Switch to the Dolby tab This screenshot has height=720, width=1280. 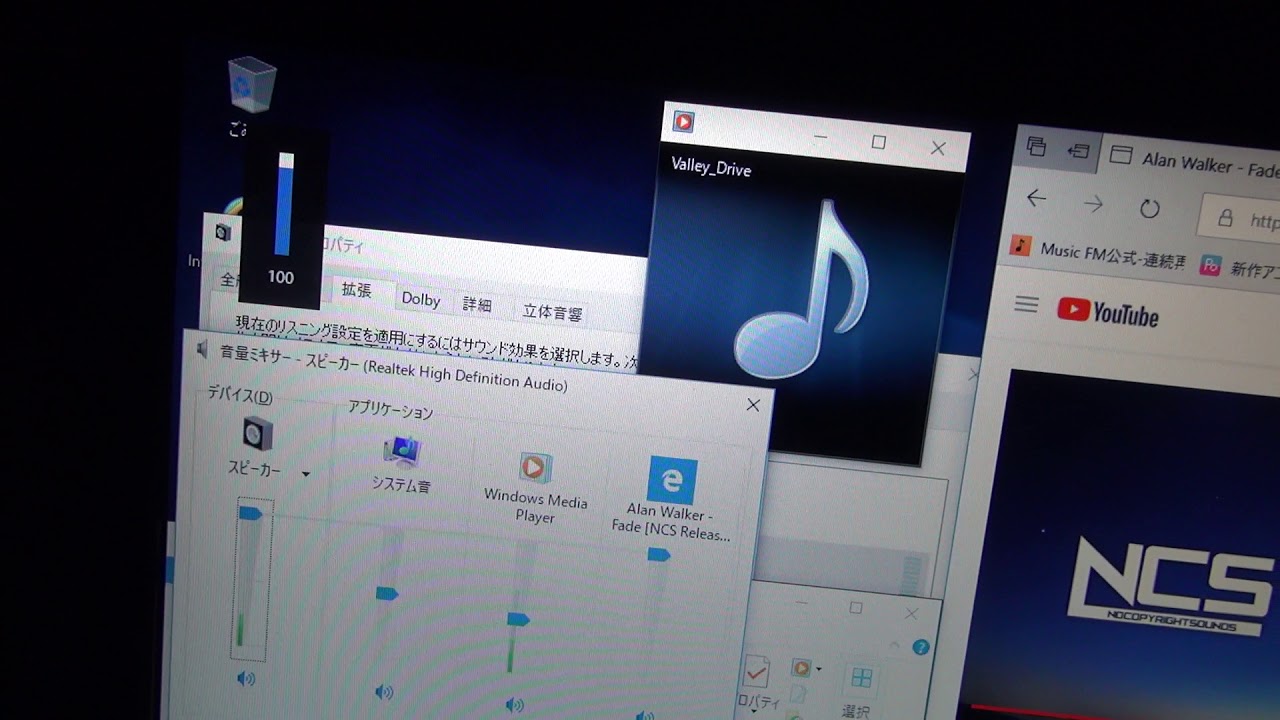point(421,299)
